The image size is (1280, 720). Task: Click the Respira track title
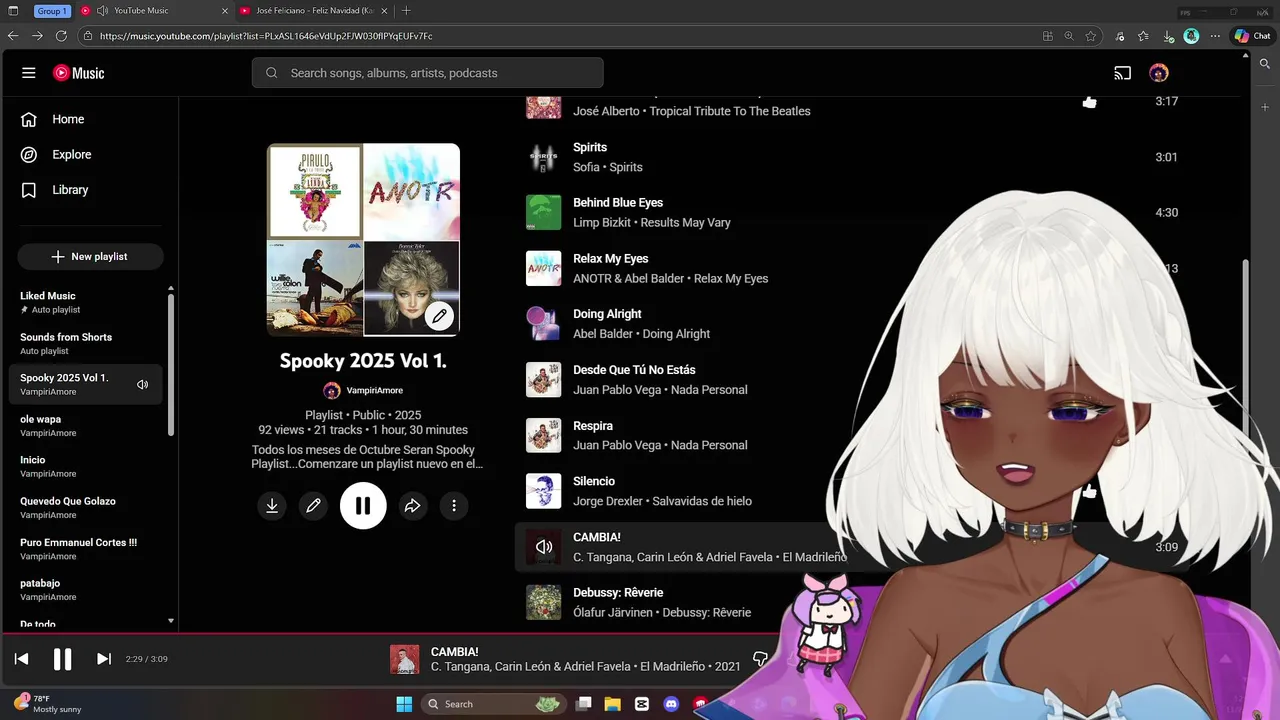pos(593,426)
